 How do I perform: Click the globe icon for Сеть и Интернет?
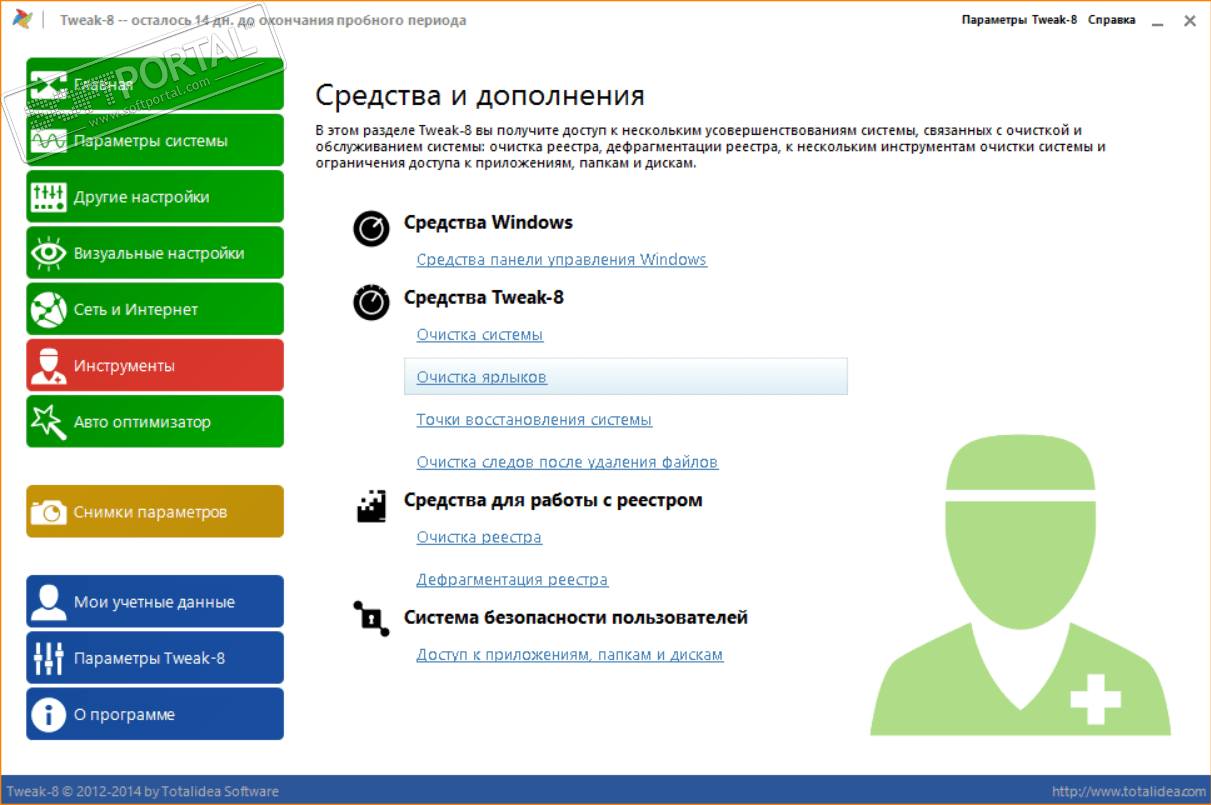click(48, 309)
